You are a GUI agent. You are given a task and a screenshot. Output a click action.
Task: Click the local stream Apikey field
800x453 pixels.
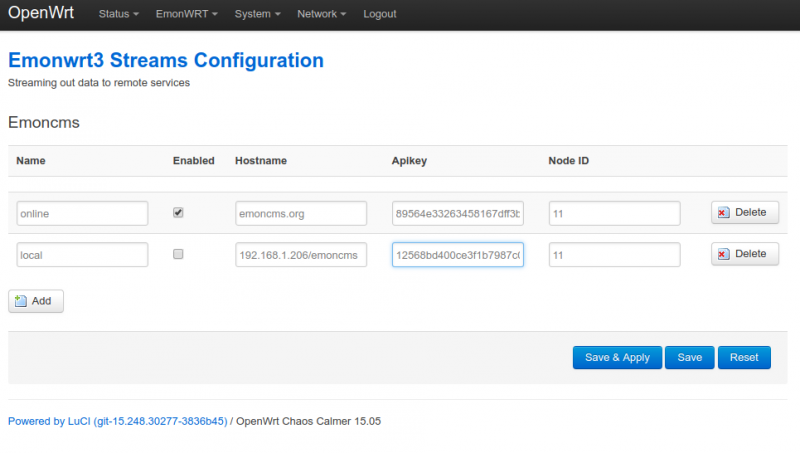point(458,255)
